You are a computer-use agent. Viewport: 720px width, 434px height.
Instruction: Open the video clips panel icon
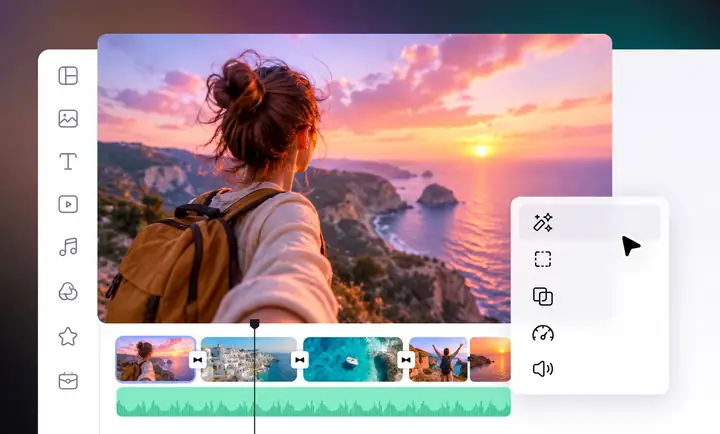68,204
